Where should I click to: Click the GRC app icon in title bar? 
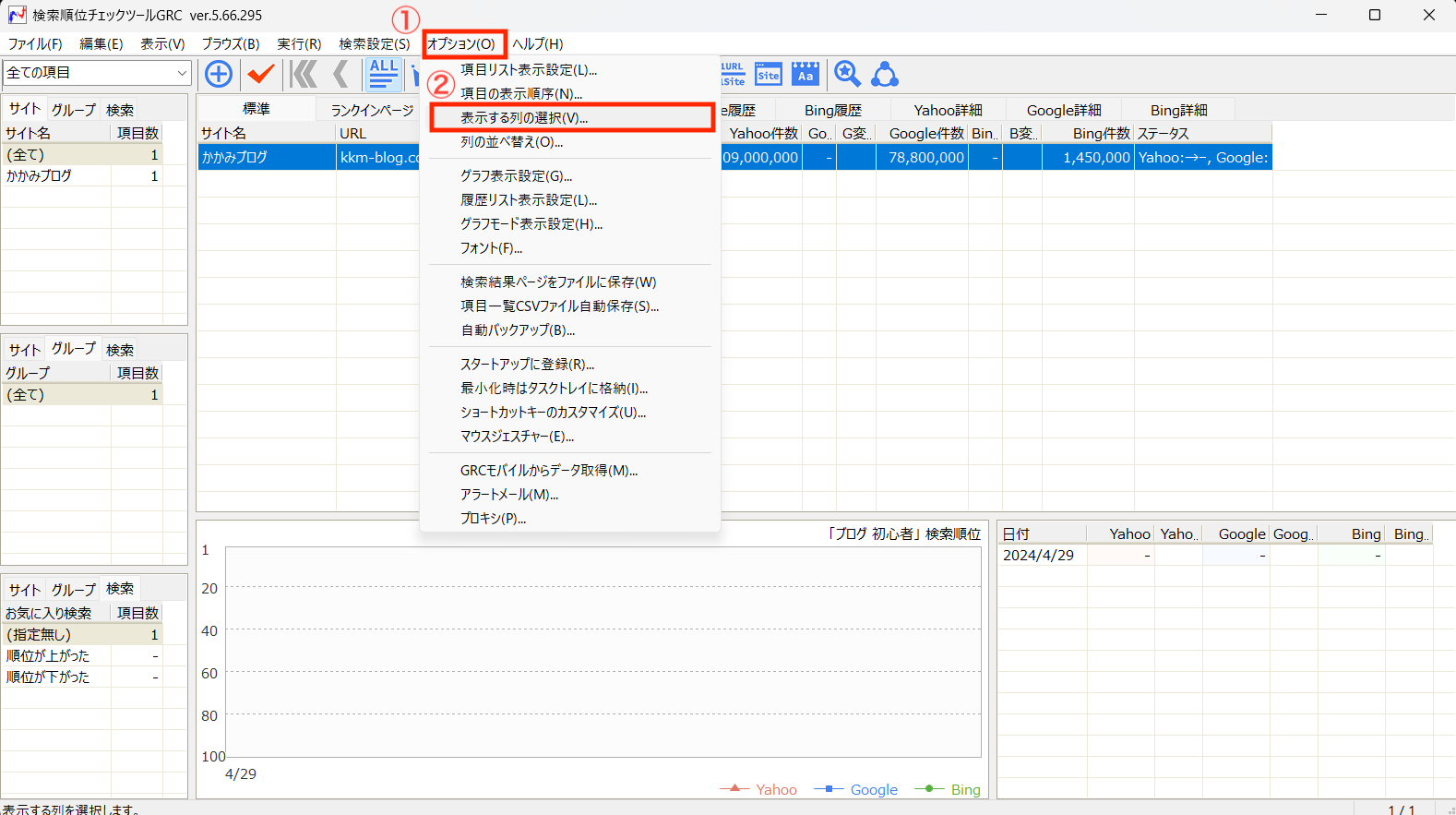click(x=17, y=15)
